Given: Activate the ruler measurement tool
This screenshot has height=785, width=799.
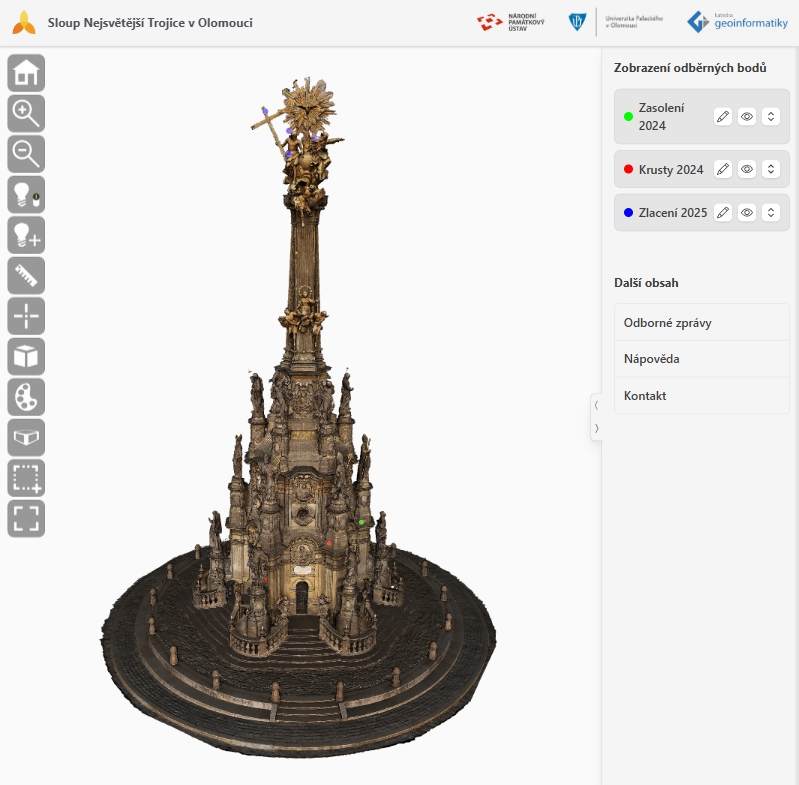Looking at the screenshot, I should (x=26, y=276).
